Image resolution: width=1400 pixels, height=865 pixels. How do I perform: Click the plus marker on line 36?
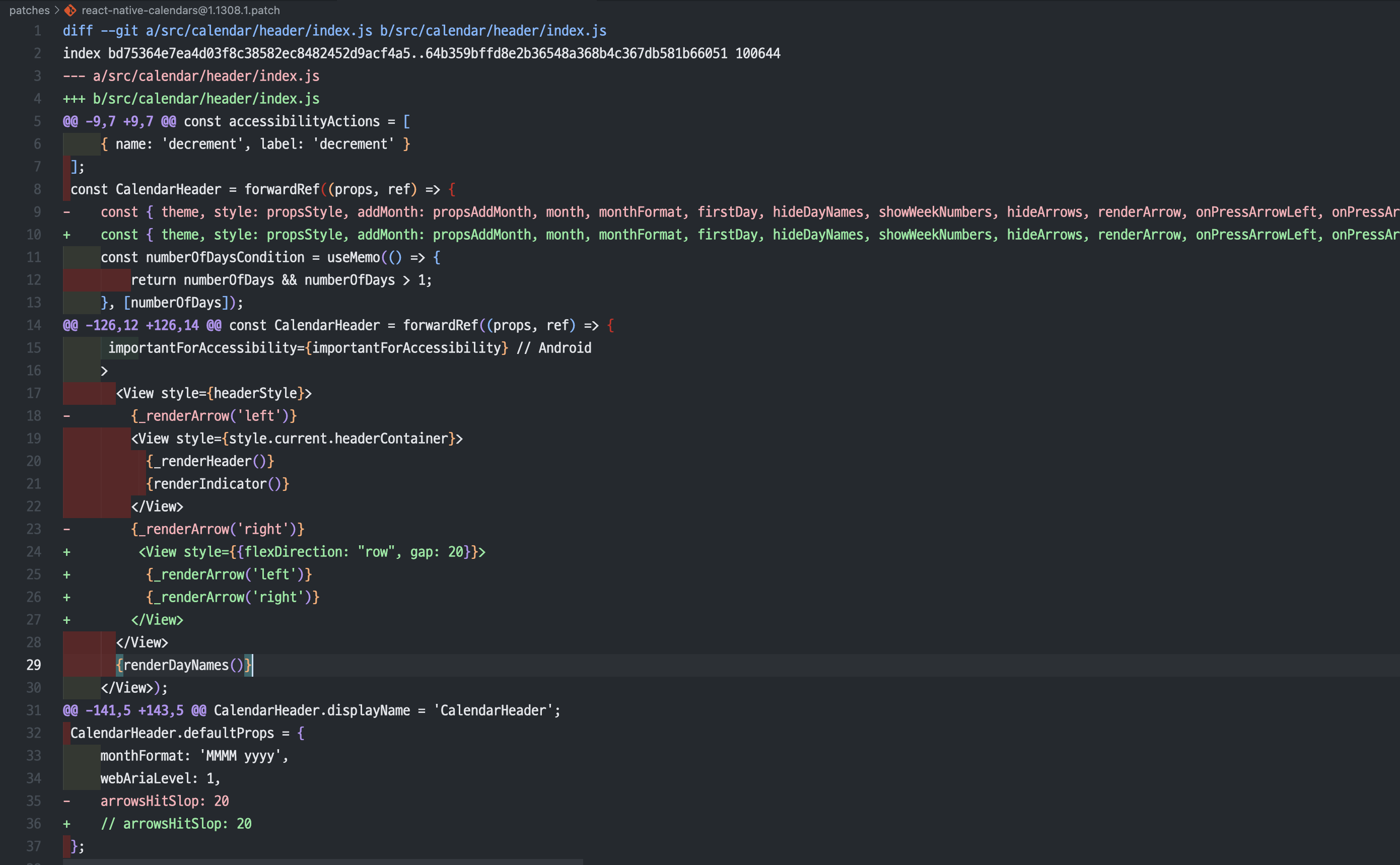pyautogui.click(x=67, y=824)
